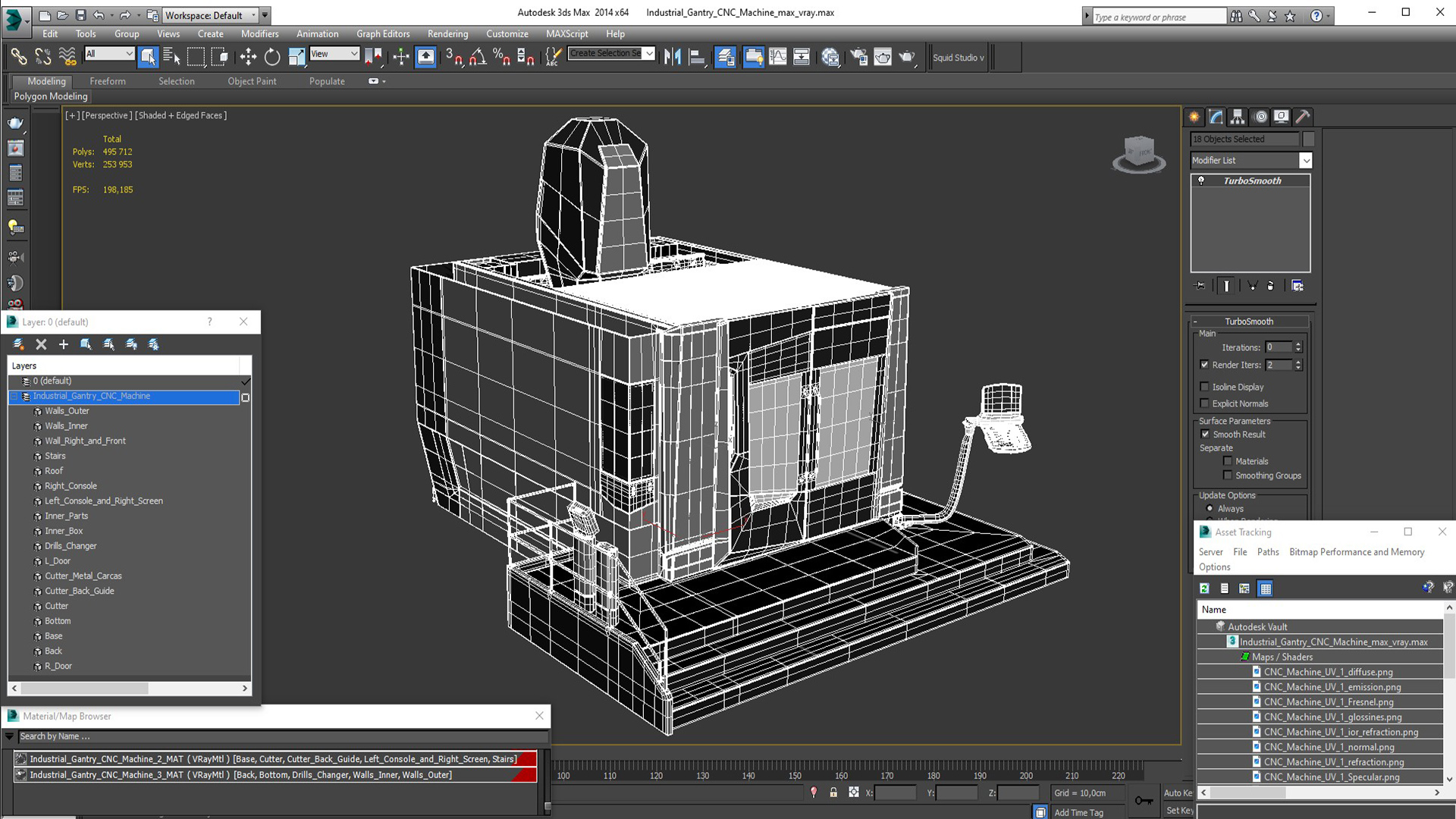Viewport: 1456px width, 819px height.
Task: Click the Select and Link icon
Action: [x=18, y=57]
